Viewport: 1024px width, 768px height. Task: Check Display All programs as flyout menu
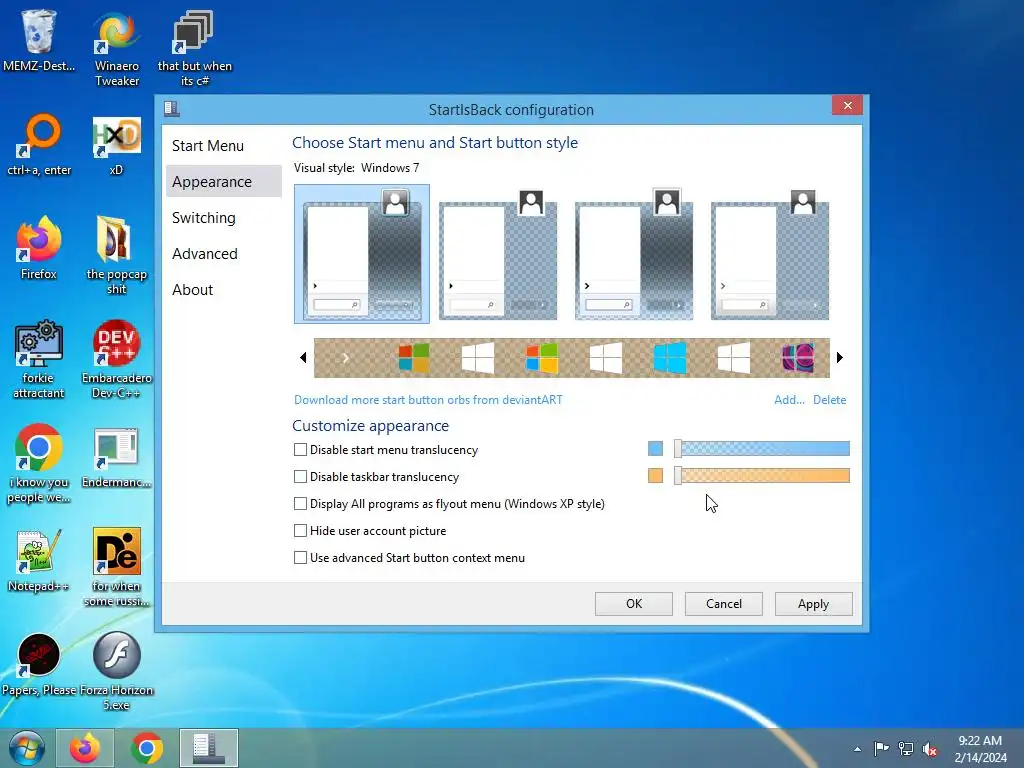(300, 504)
